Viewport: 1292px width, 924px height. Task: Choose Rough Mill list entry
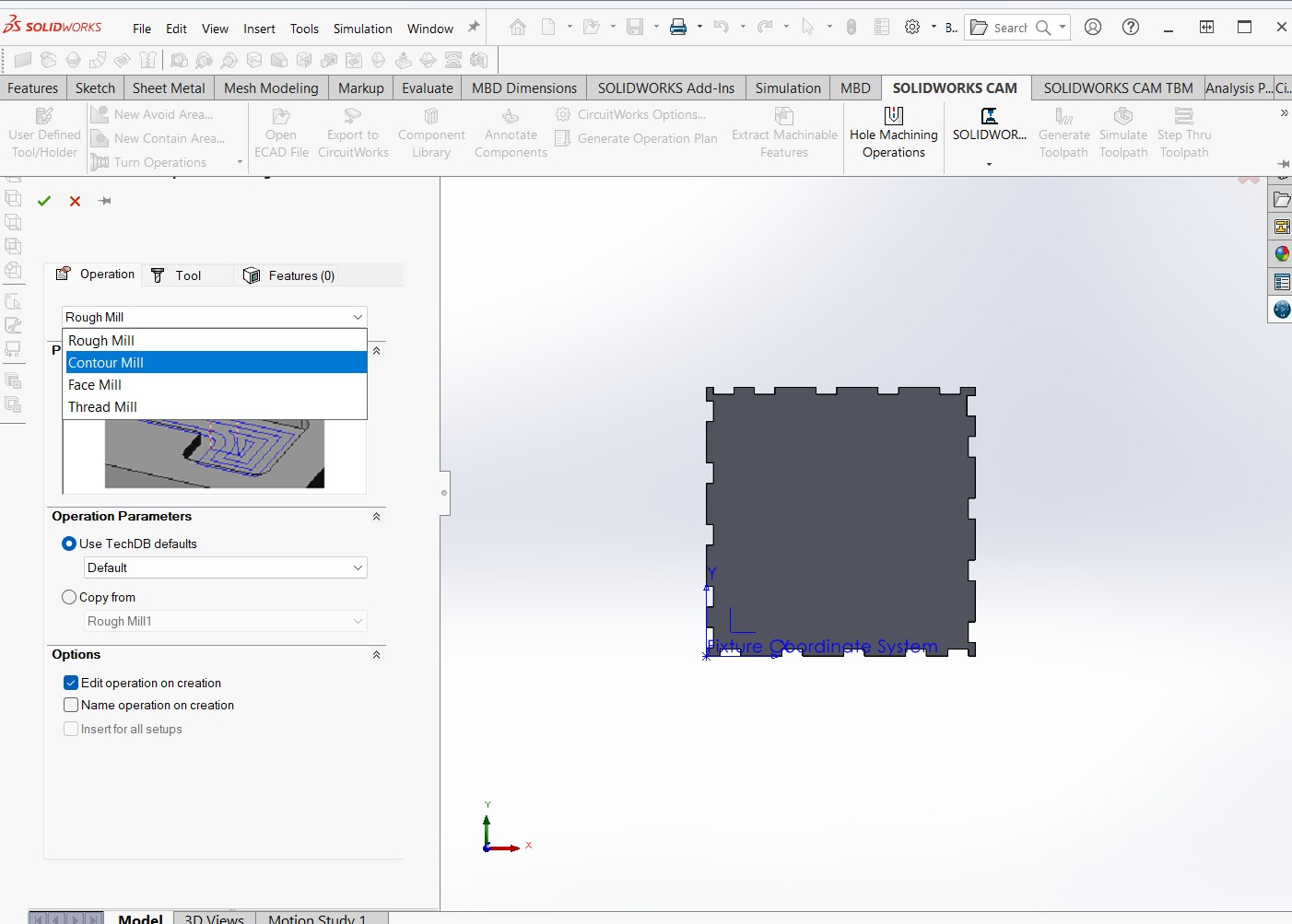pos(217,341)
